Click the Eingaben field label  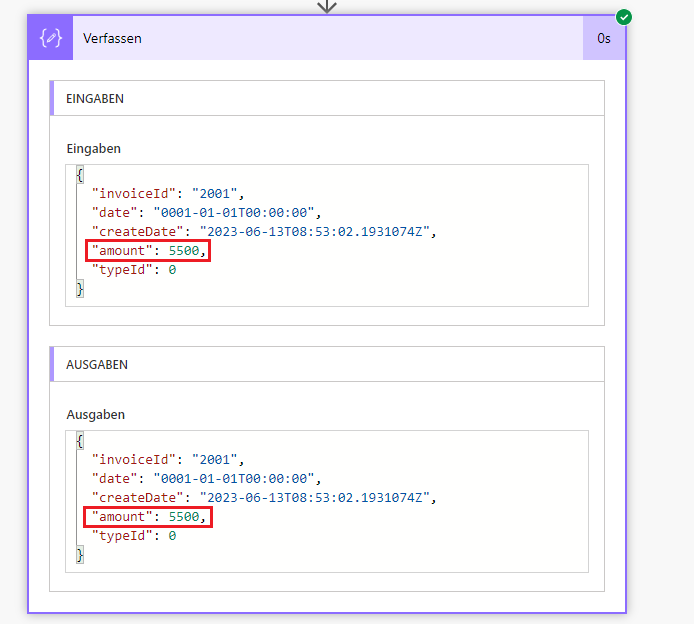(x=93, y=149)
